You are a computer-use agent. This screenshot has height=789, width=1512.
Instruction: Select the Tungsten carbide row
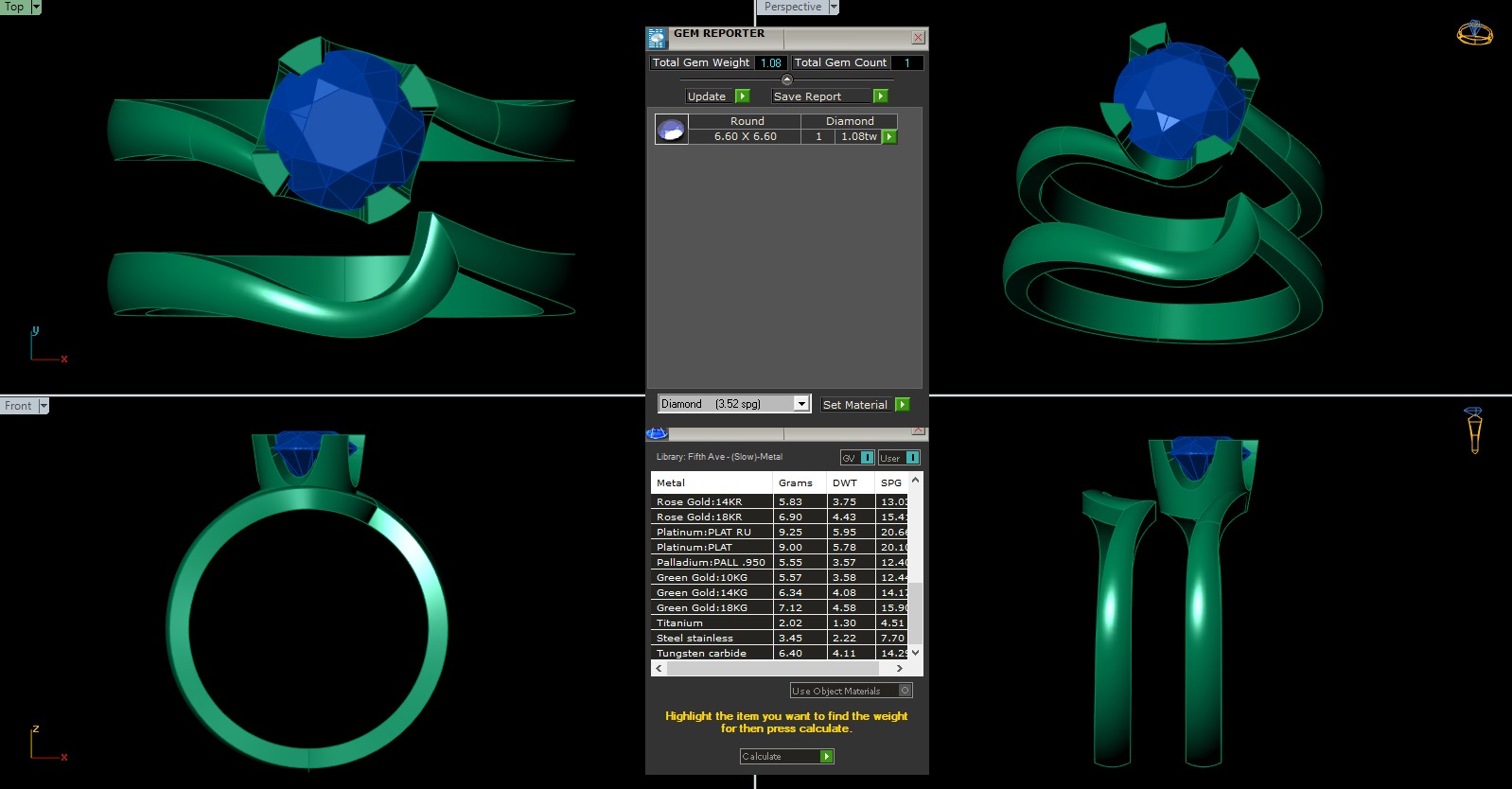point(780,653)
